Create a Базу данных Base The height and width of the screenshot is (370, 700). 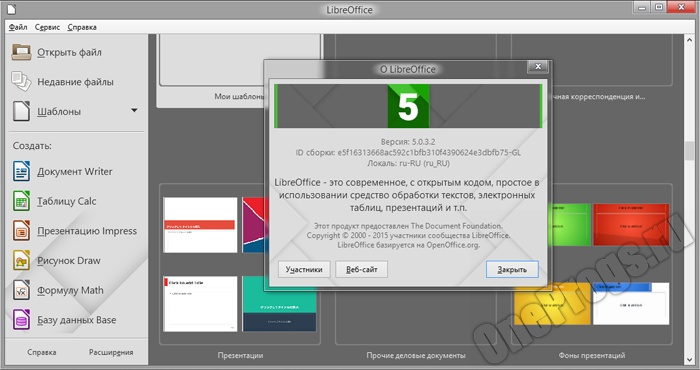[x=76, y=320]
